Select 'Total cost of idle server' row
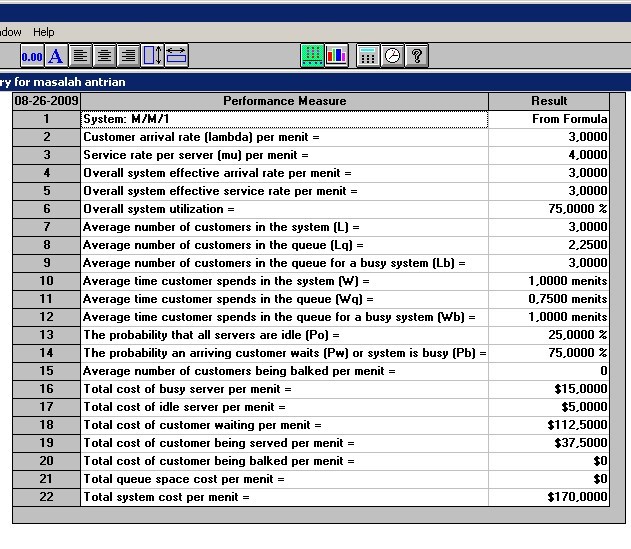Screen dimensions: 631x549 click(x=285, y=407)
